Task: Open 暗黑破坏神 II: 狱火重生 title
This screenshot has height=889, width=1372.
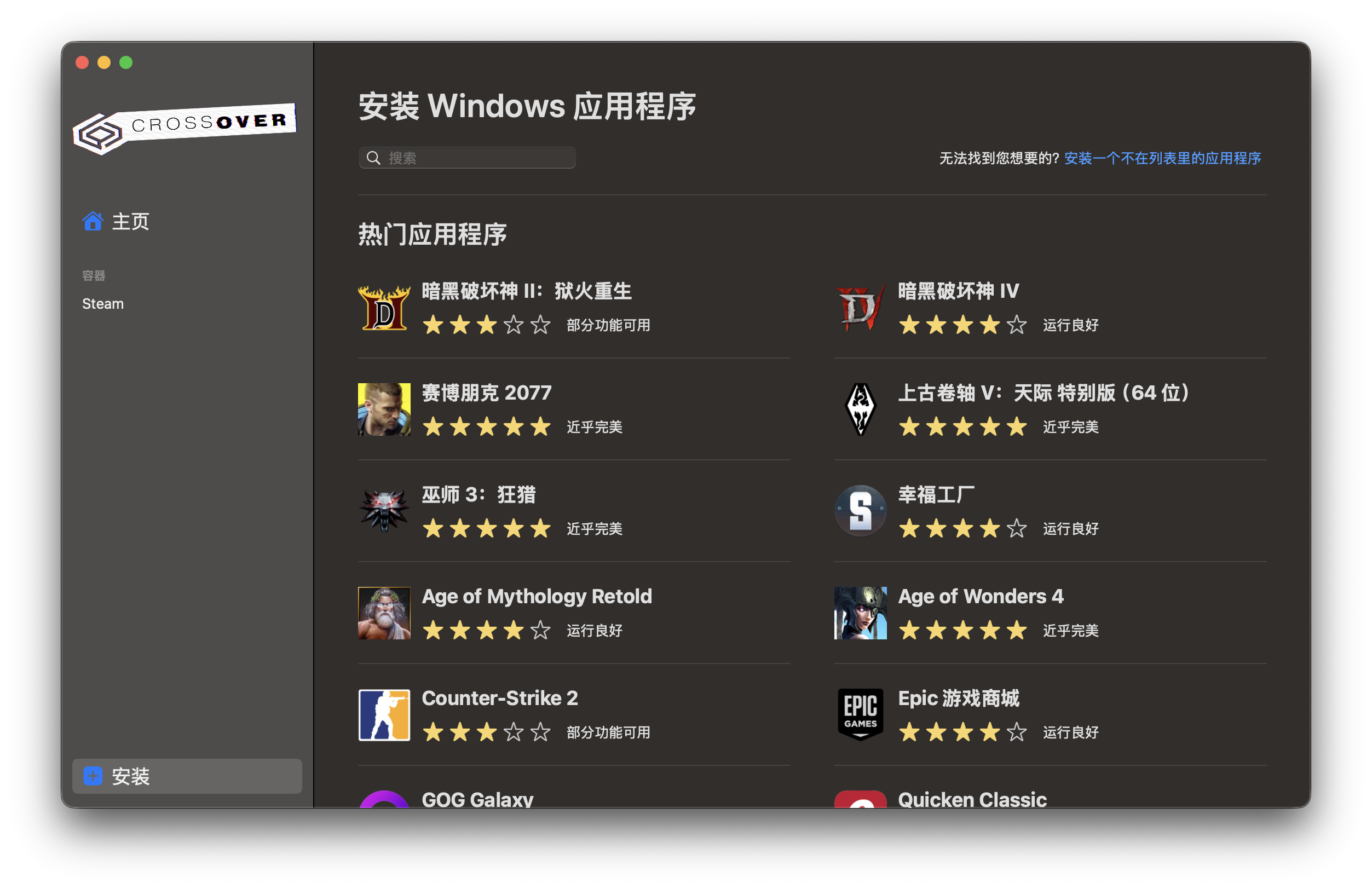Action: tap(527, 291)
